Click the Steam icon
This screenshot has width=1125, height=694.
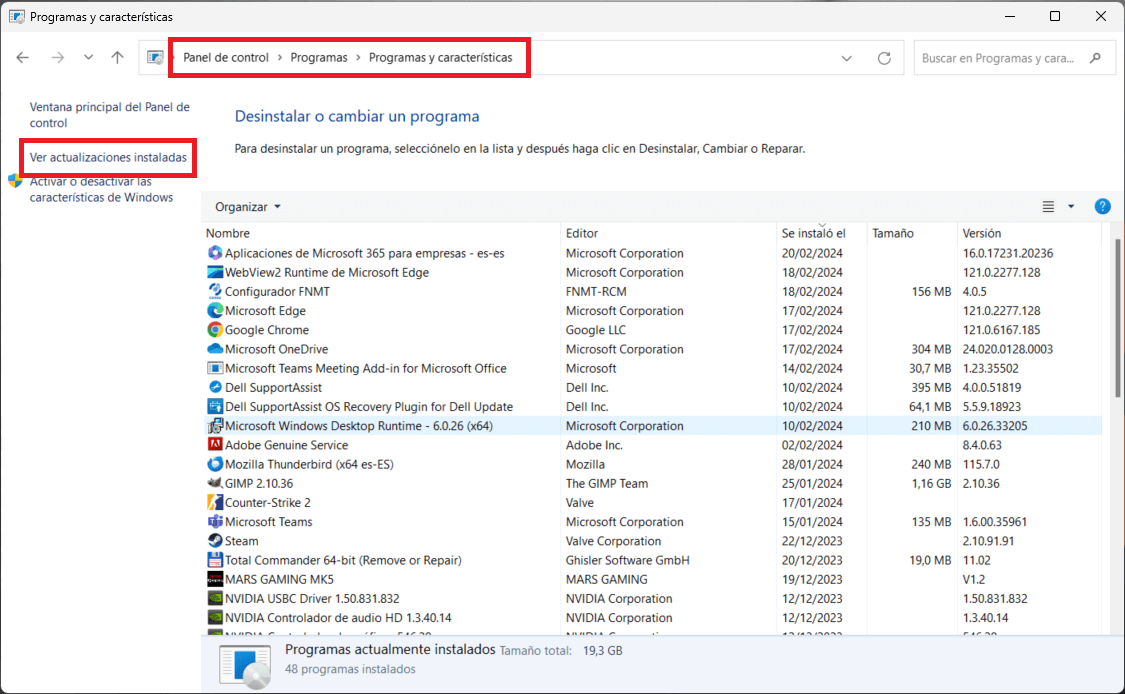coord(215,540)
